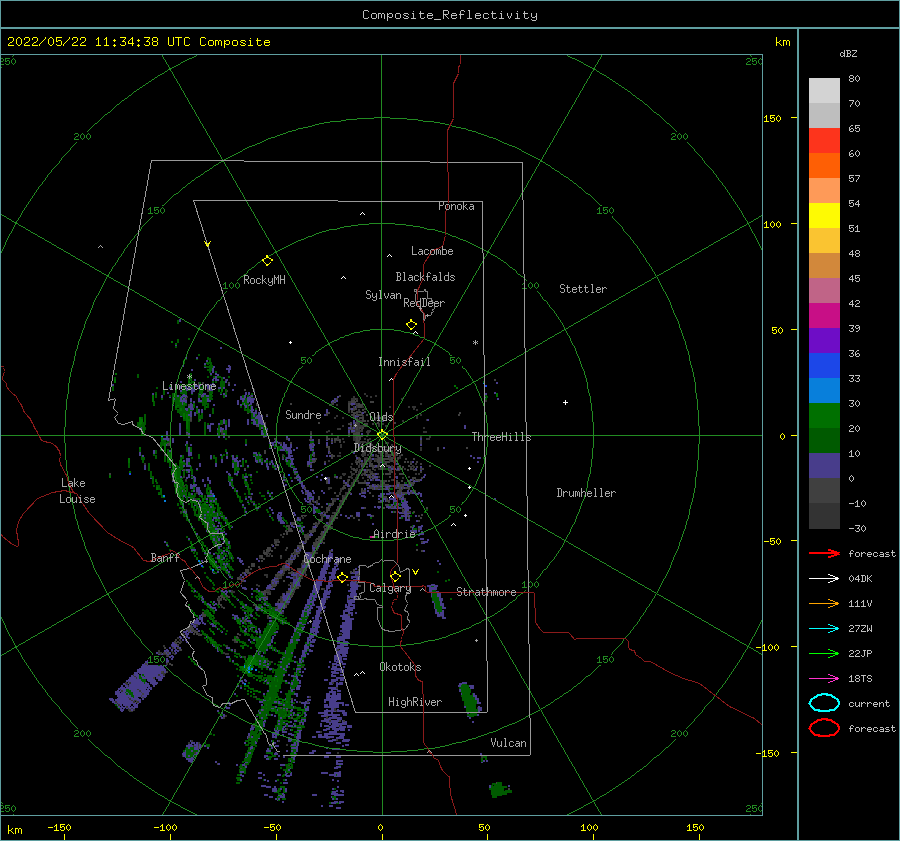Screen dimensions: 900x841
Task: Click the Stettler city label
Action: coord(583,289)
